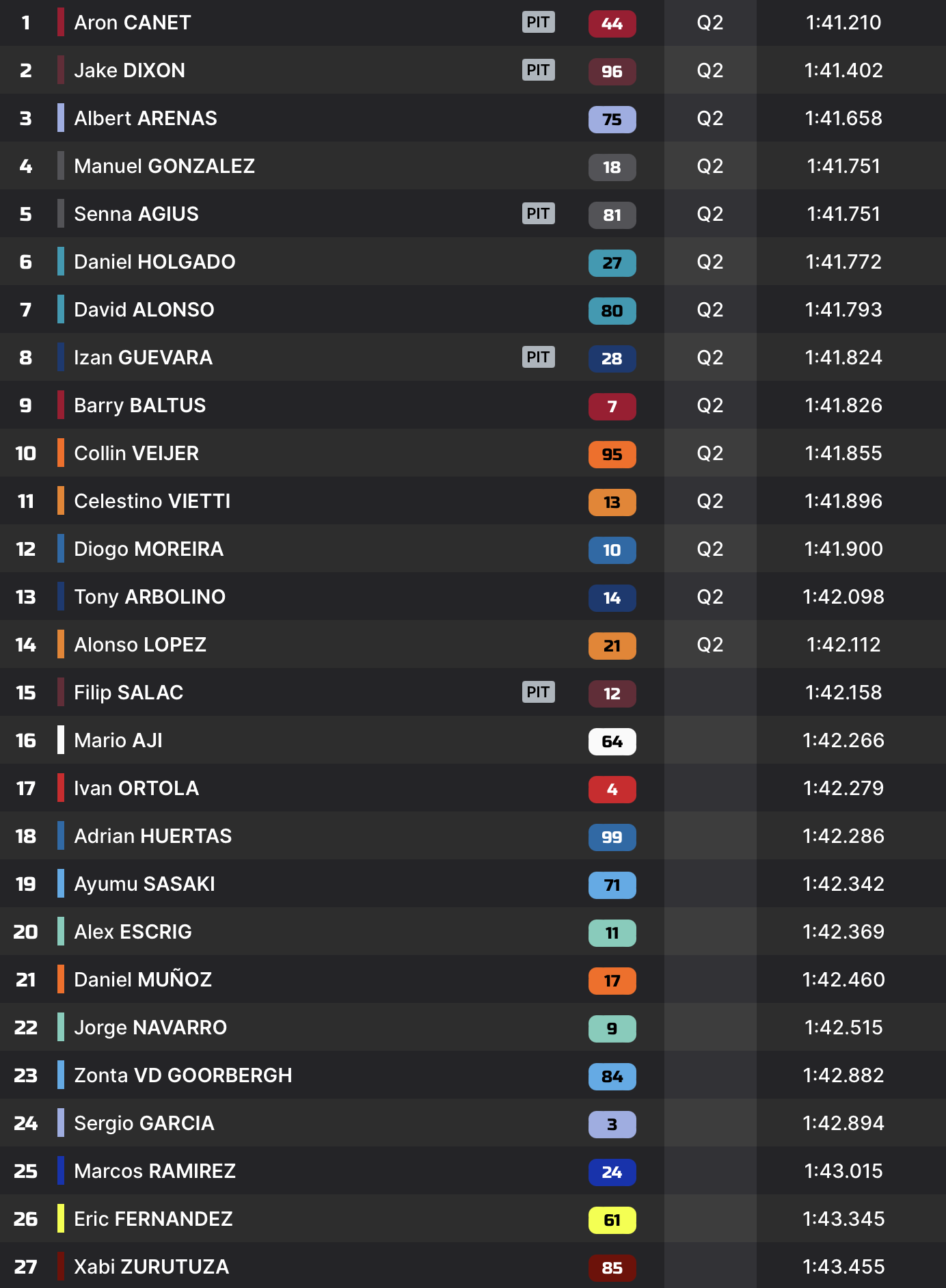Click position number 27 in the standings

pyautogui.click(x=25, y=1267)
